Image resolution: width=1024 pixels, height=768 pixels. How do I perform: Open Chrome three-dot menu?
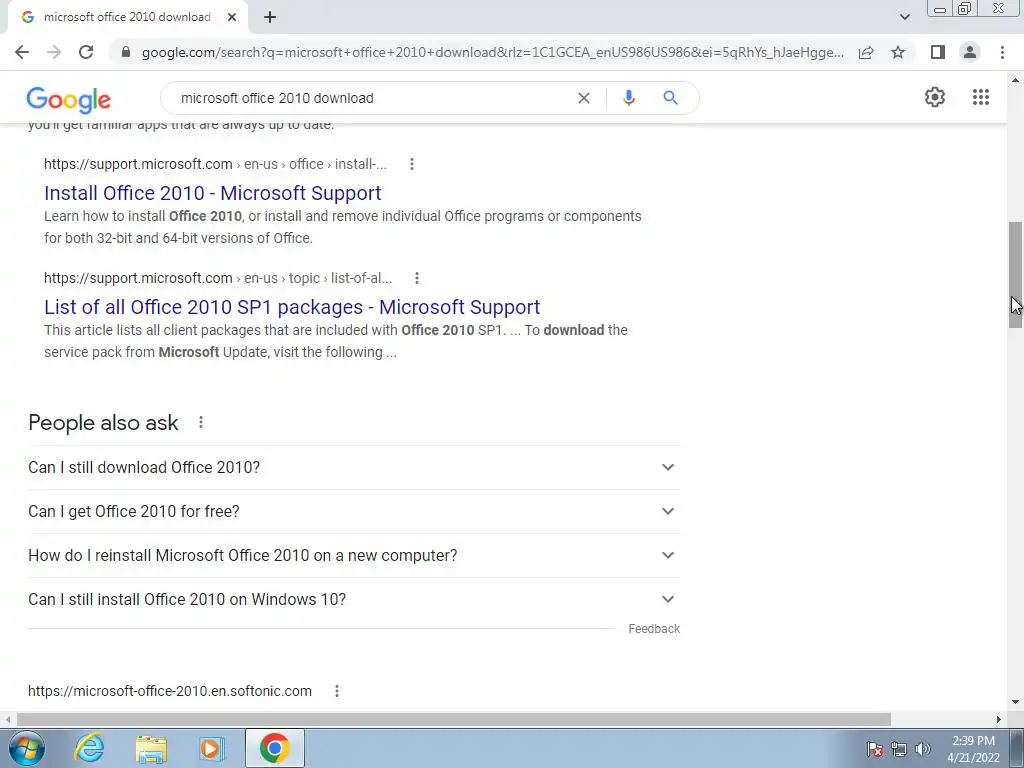(1002, 52)
